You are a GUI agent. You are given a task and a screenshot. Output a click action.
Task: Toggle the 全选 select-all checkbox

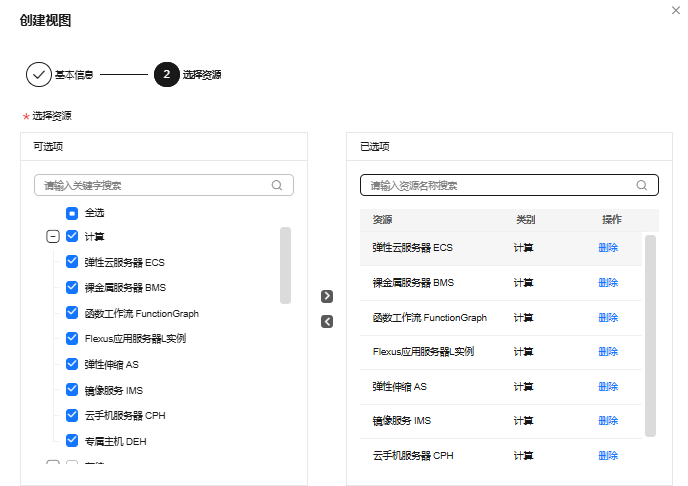tap(72, 213)
